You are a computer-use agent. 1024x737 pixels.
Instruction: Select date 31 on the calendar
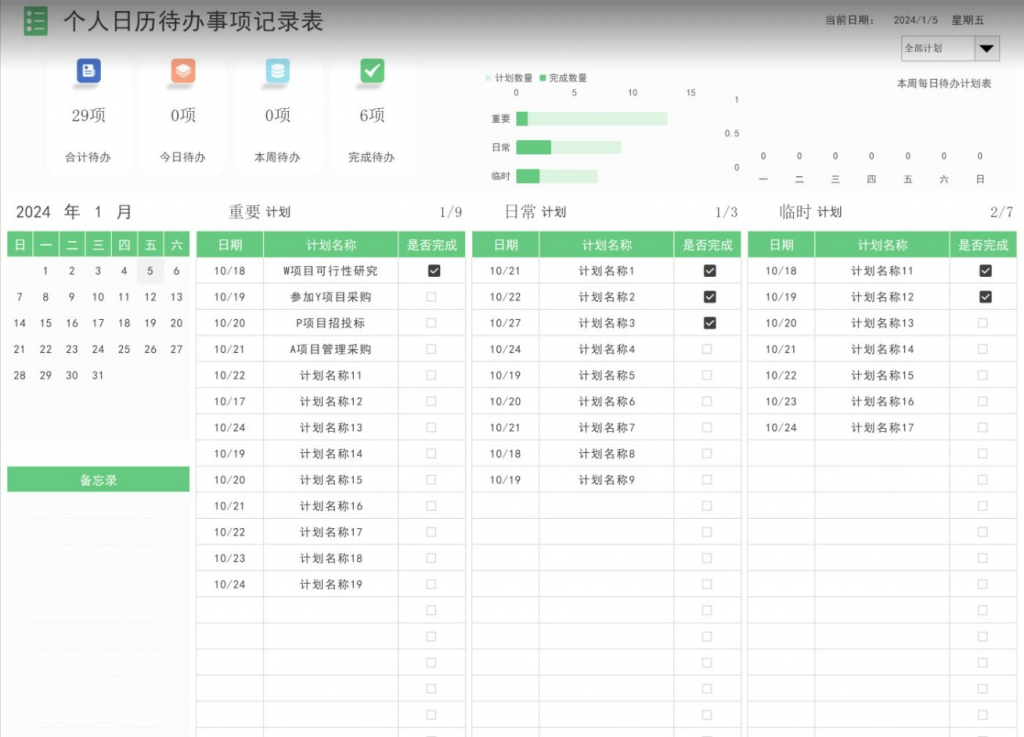click(97, 375)
